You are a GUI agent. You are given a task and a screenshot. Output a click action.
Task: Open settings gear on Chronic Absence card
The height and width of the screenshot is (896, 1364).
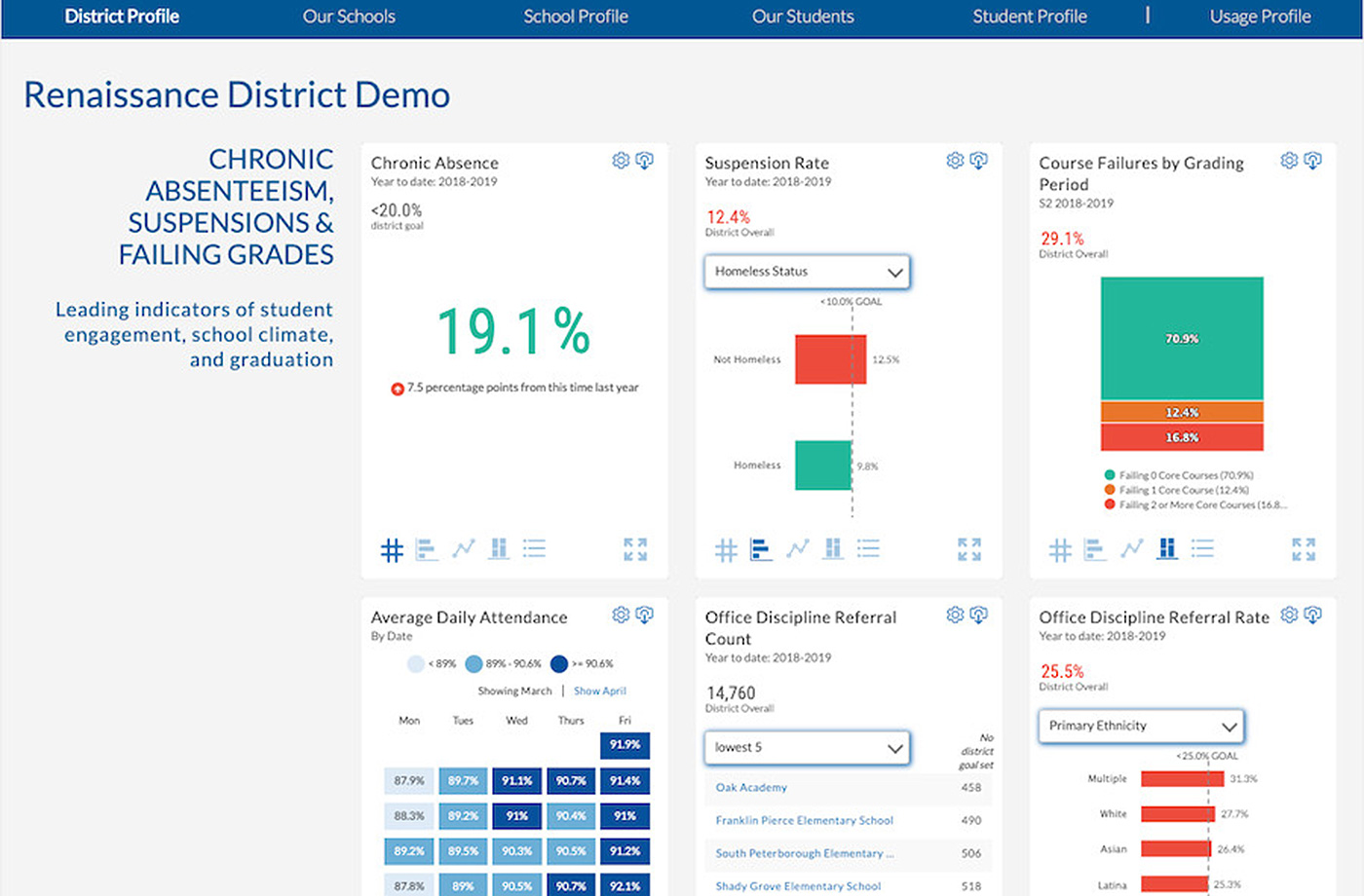[621, 161]
